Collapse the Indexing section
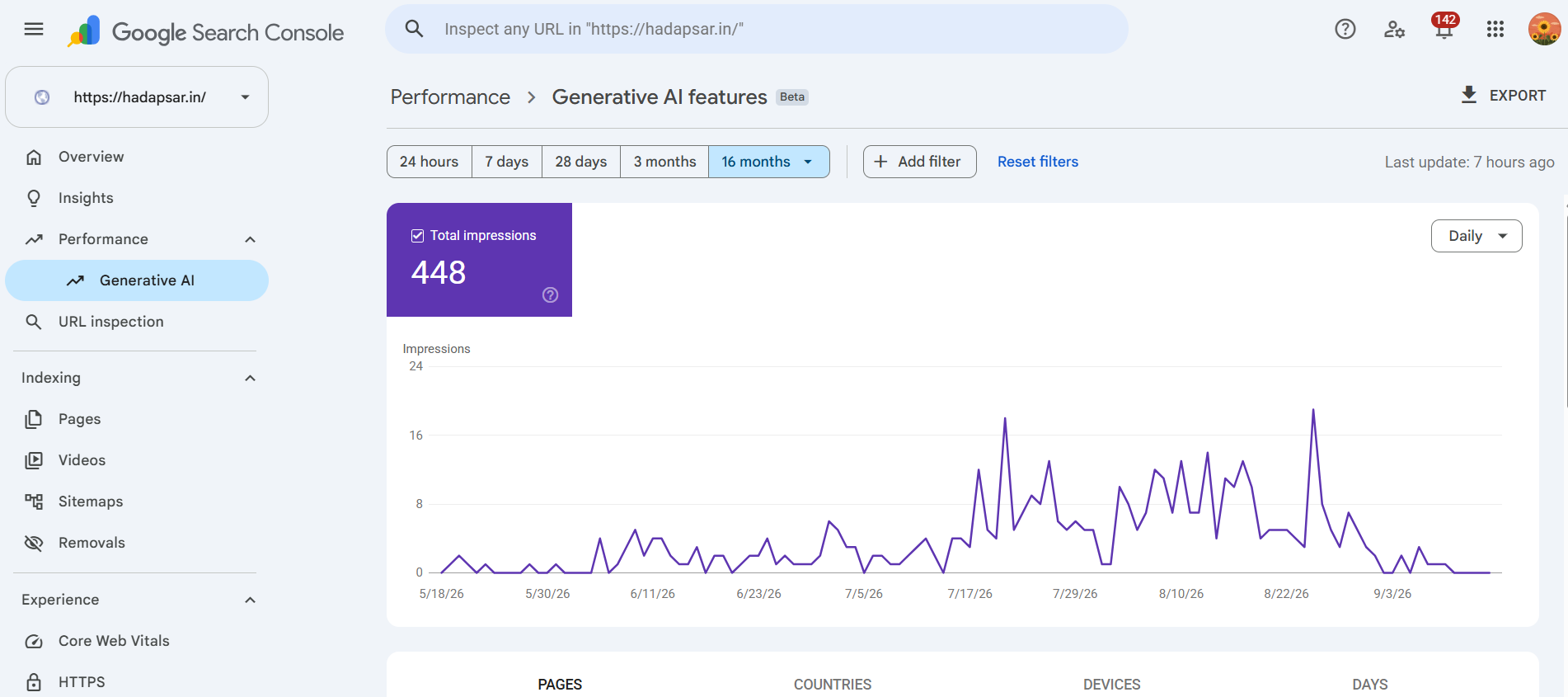 tap(251, 378)
